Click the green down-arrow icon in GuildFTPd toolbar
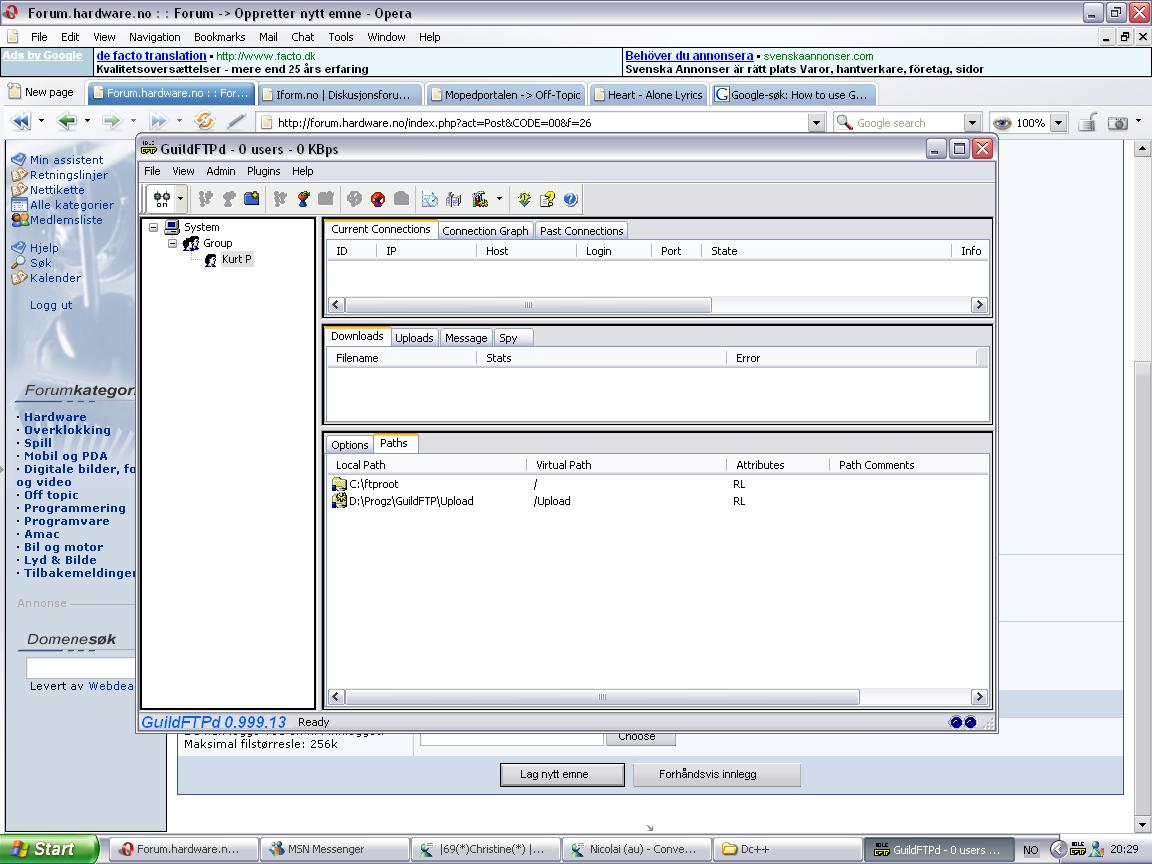The width and height of the screenshot is (1152, 864). point(524,199)
